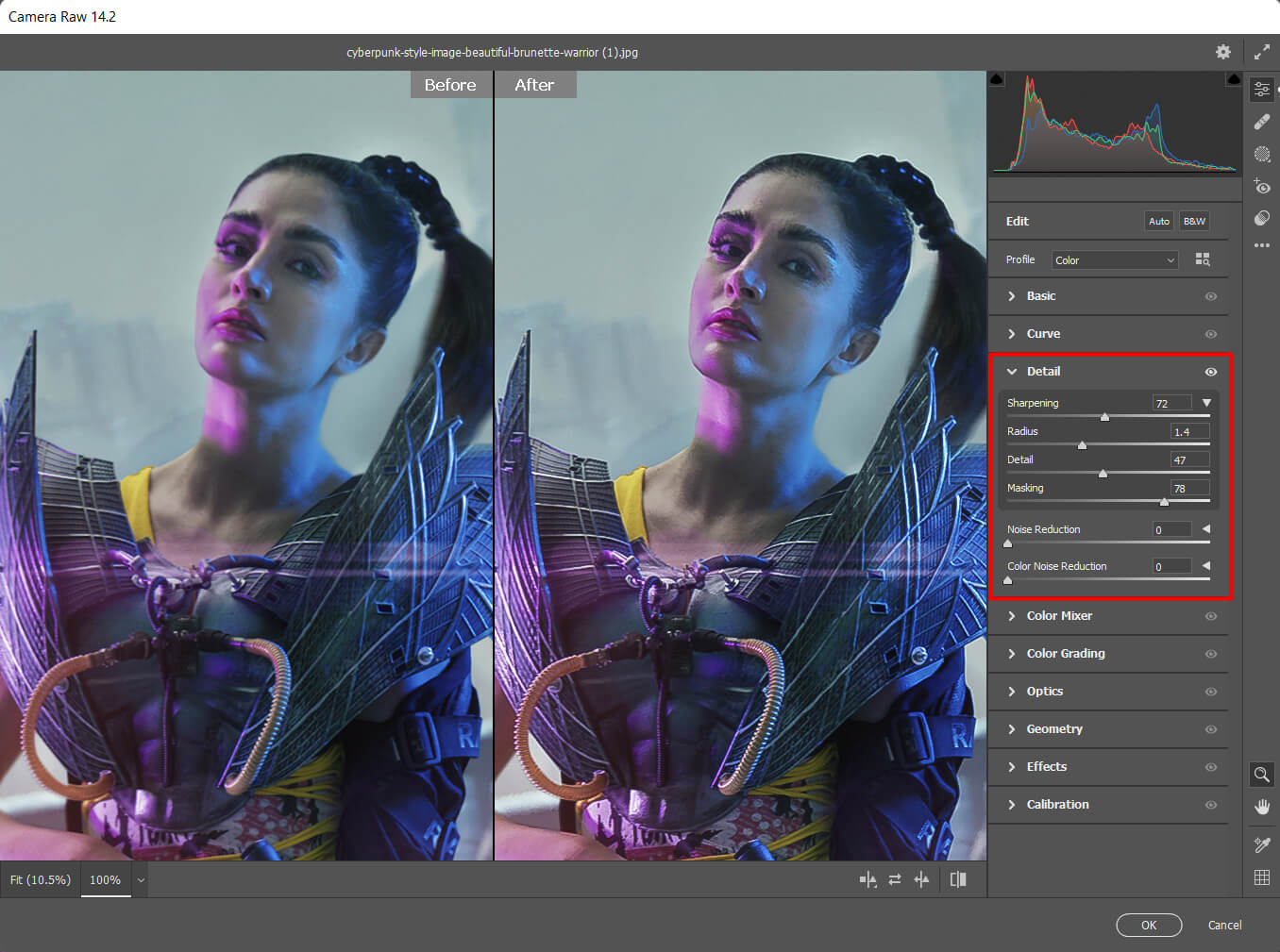Image resolution: width=1280 pixels, height=952 pixels.
Task: Browse profiles with the Profile Browser icon
Action: [x=1203, y=259]
